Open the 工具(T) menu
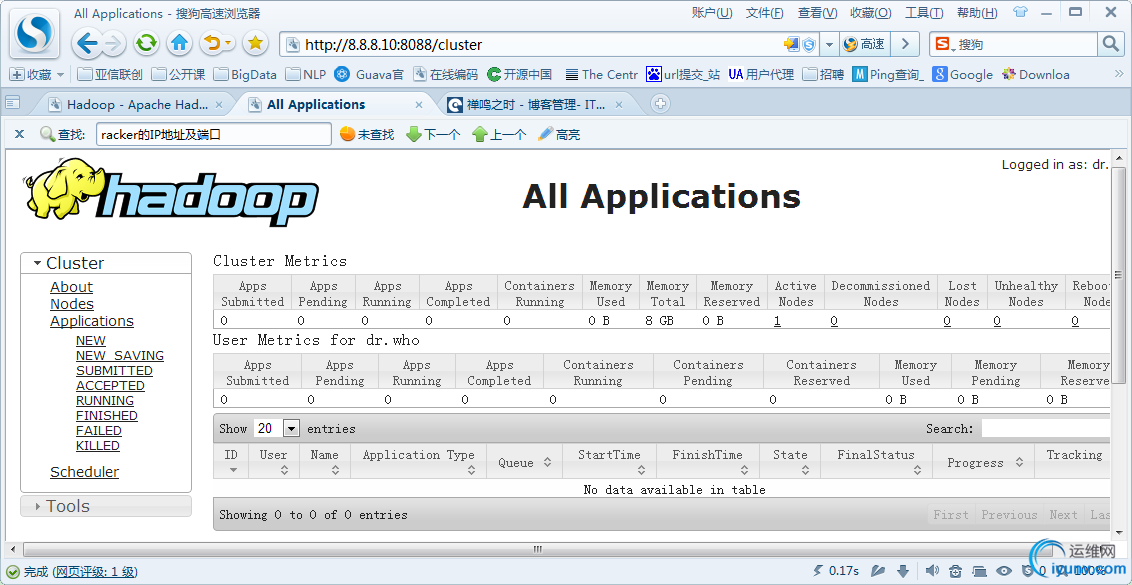Screen dimensions: 1132x585 pos(924,13)
